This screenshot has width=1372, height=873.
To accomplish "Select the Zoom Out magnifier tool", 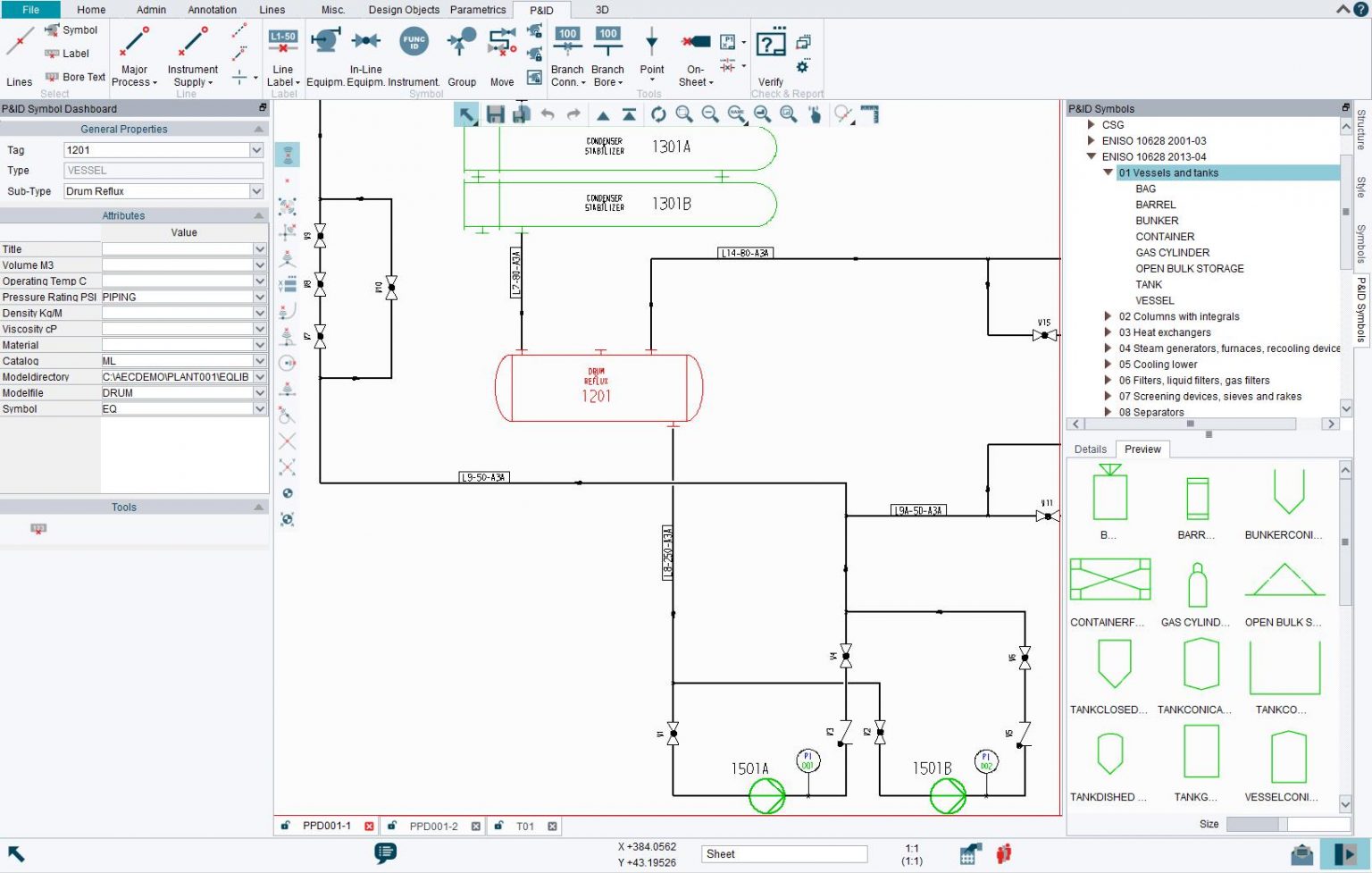I will (709, 114).
